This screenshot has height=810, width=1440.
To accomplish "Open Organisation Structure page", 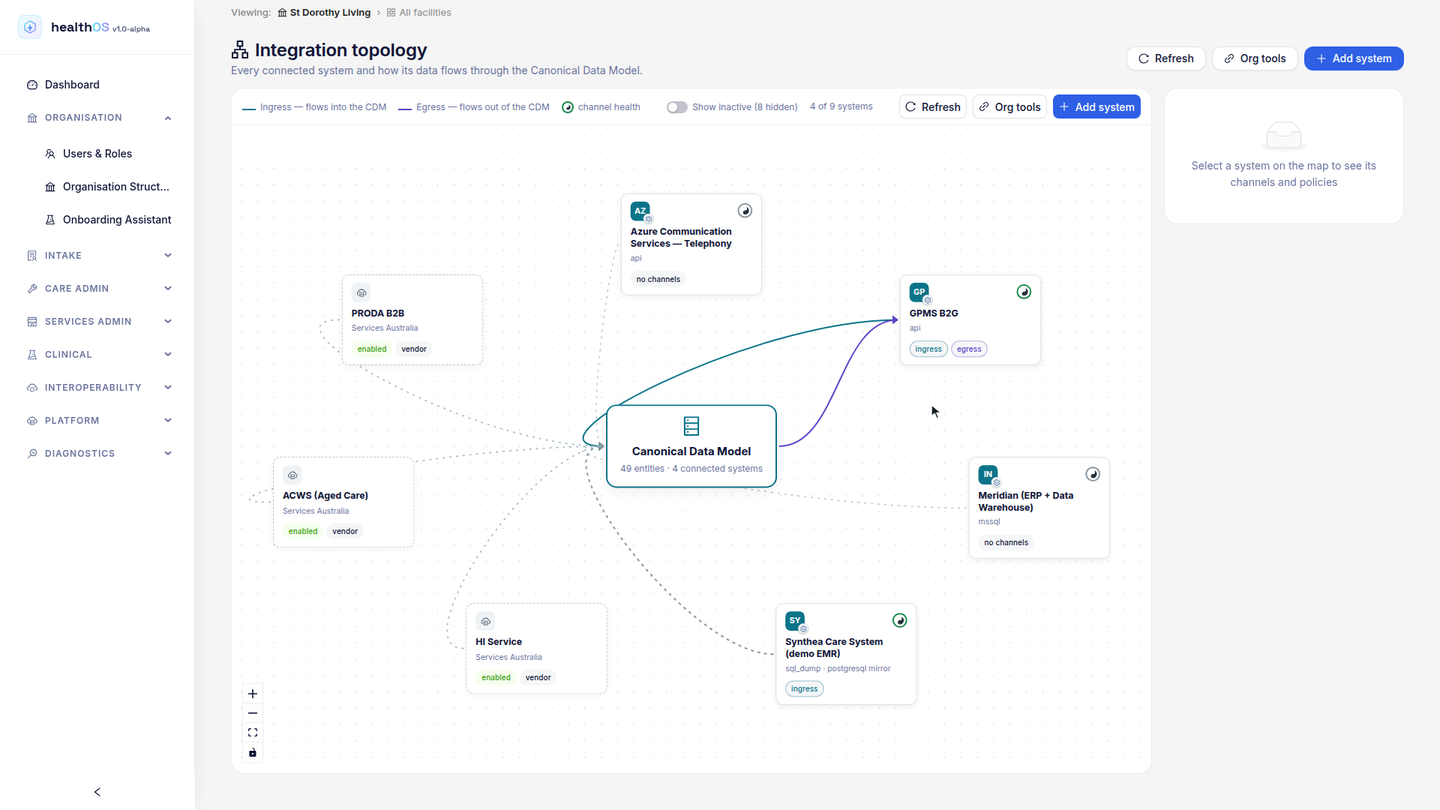I will tap(116, 187).
